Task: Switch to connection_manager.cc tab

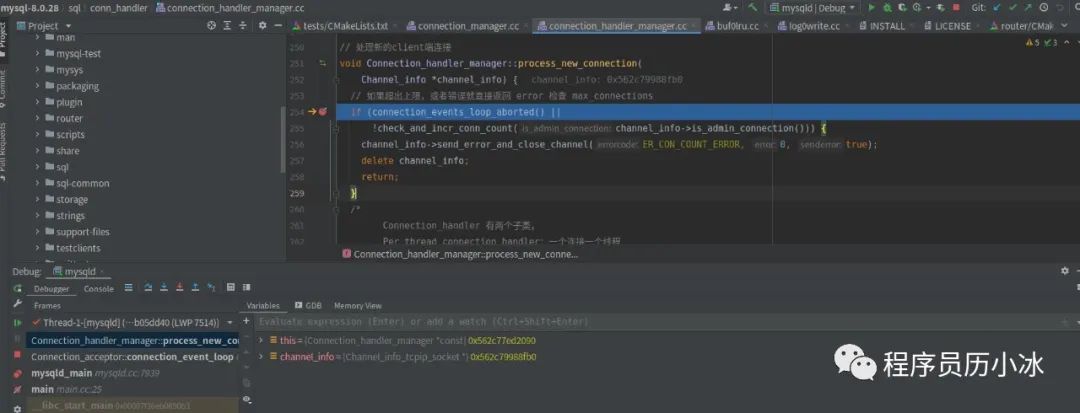Action: point(464,26)
